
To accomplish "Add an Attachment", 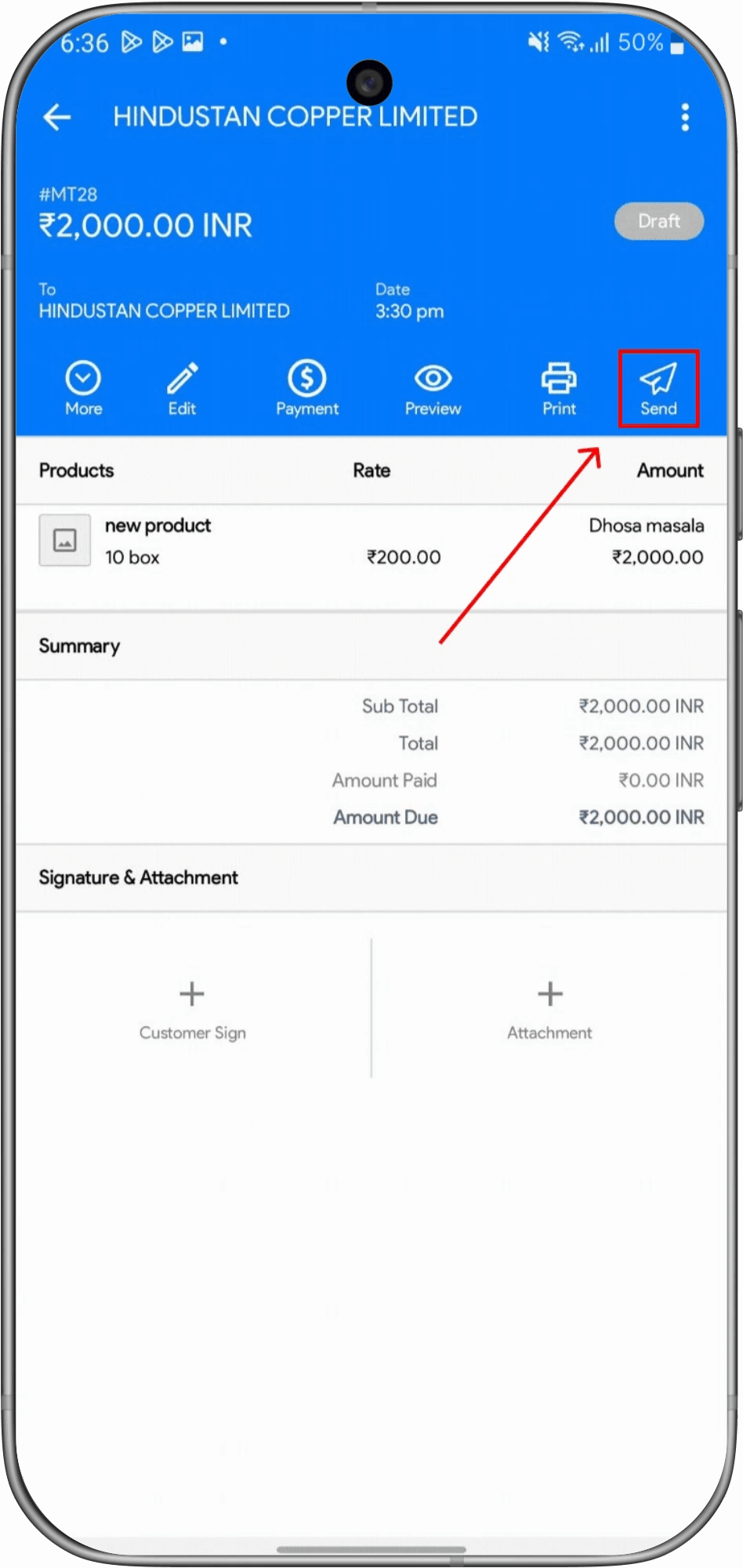I will (x=549, y=1010).
